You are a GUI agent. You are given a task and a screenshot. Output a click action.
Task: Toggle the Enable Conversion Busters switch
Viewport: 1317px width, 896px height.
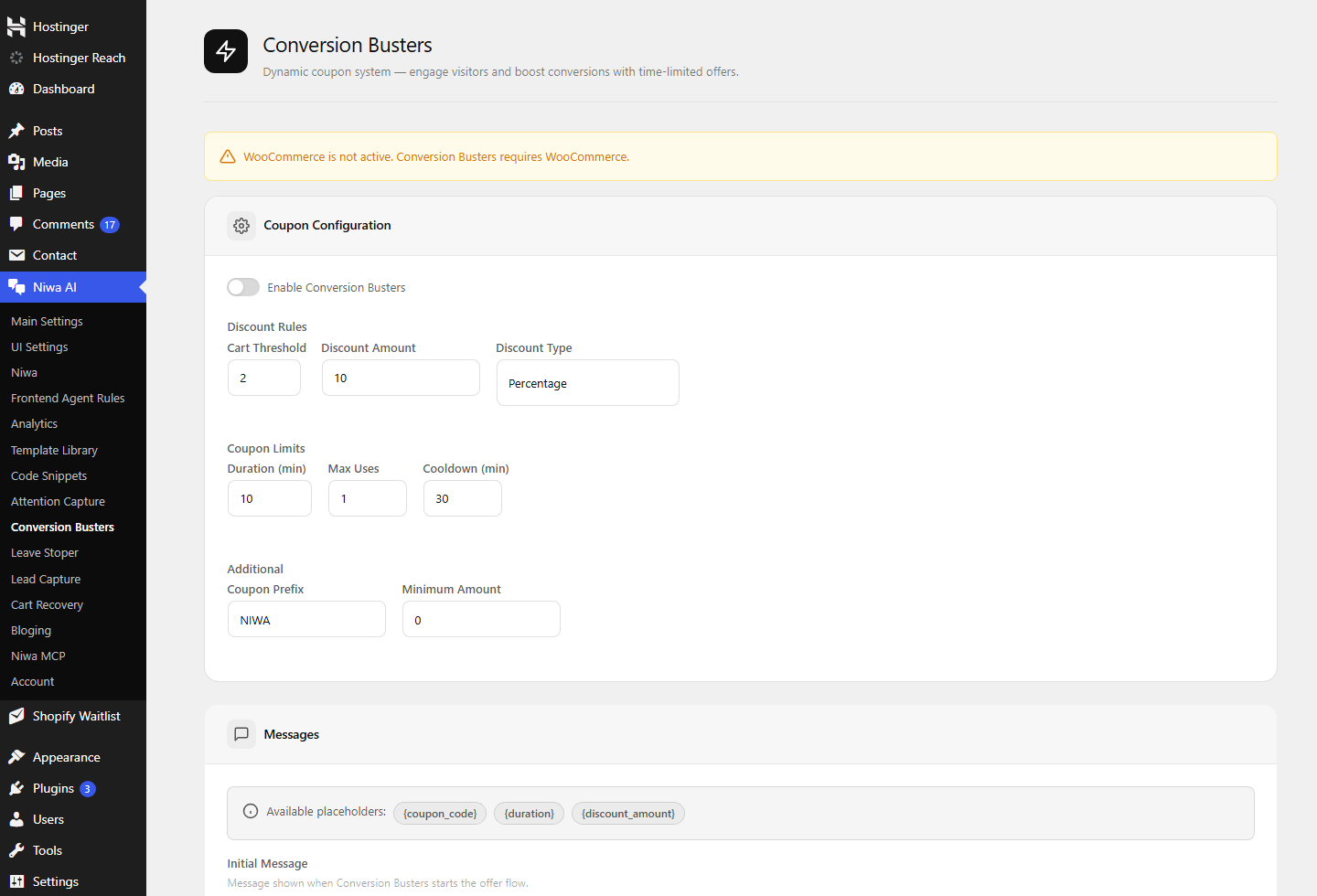point(243,287)
